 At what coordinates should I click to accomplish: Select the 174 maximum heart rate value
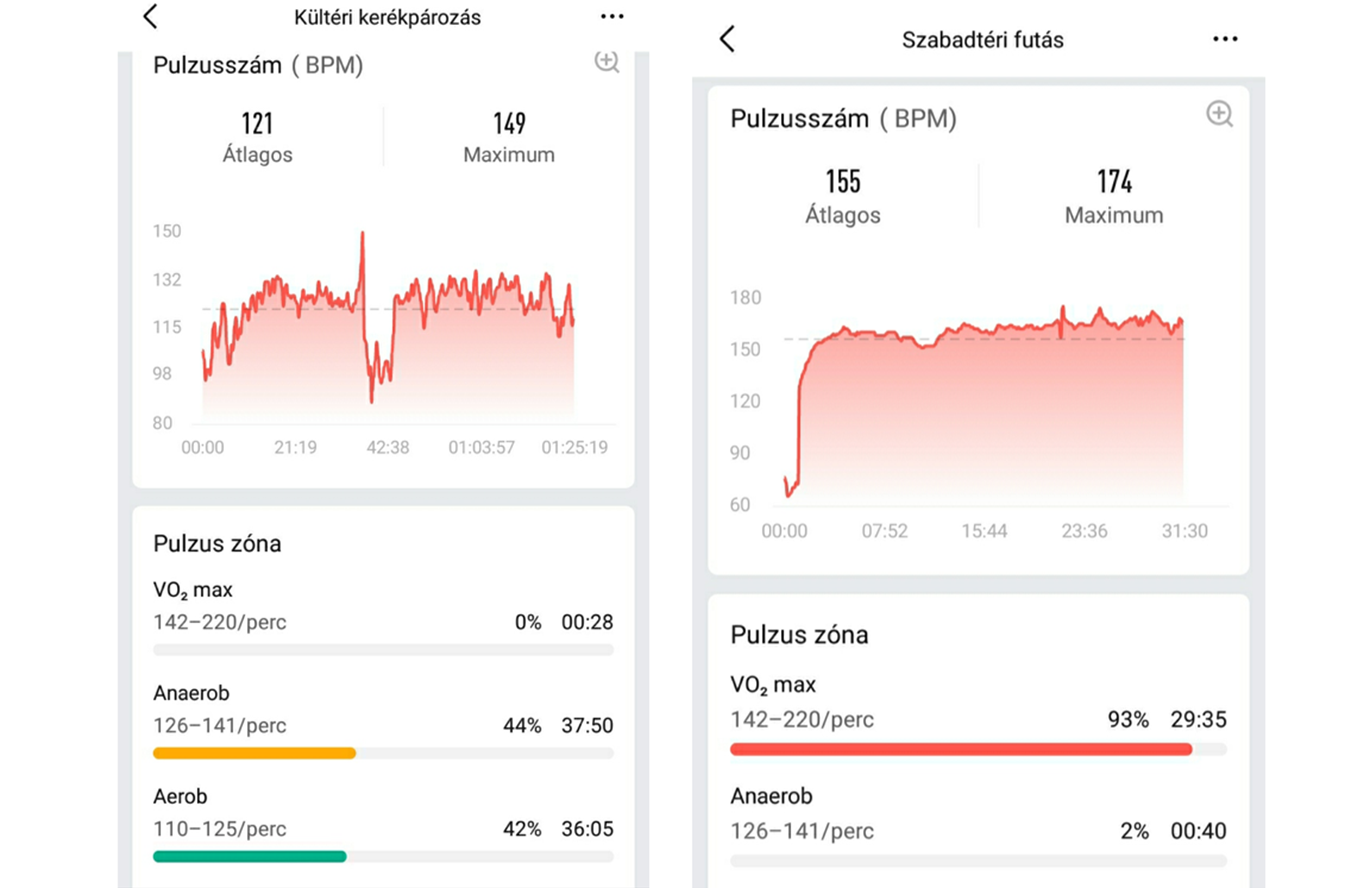pos(1114,182)
